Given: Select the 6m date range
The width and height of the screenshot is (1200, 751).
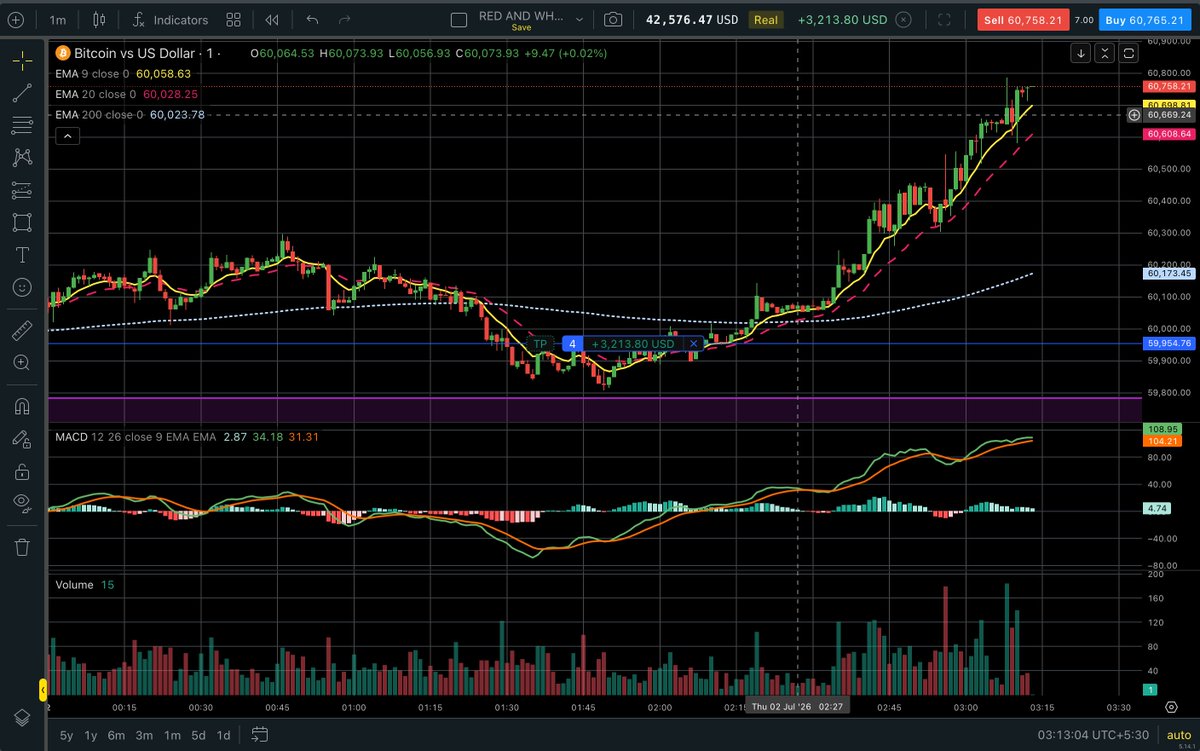Looking at the screenshot, I should 117,735.
